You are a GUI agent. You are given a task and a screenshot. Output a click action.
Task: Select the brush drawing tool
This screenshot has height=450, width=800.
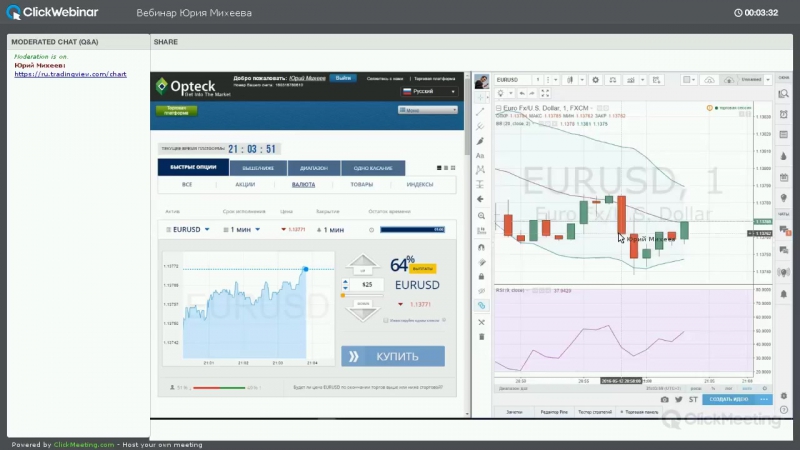481,141
